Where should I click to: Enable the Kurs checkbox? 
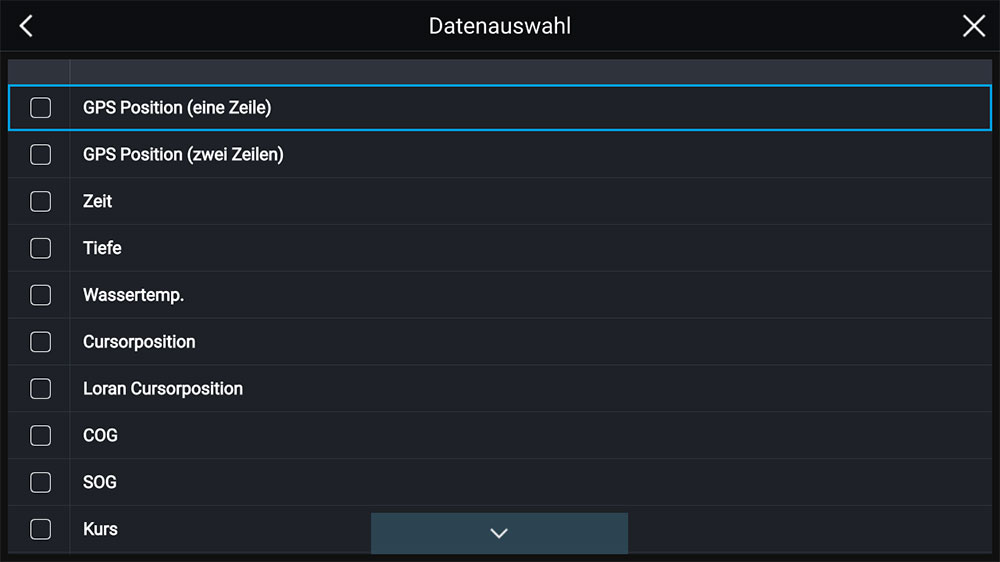(40, 529)
